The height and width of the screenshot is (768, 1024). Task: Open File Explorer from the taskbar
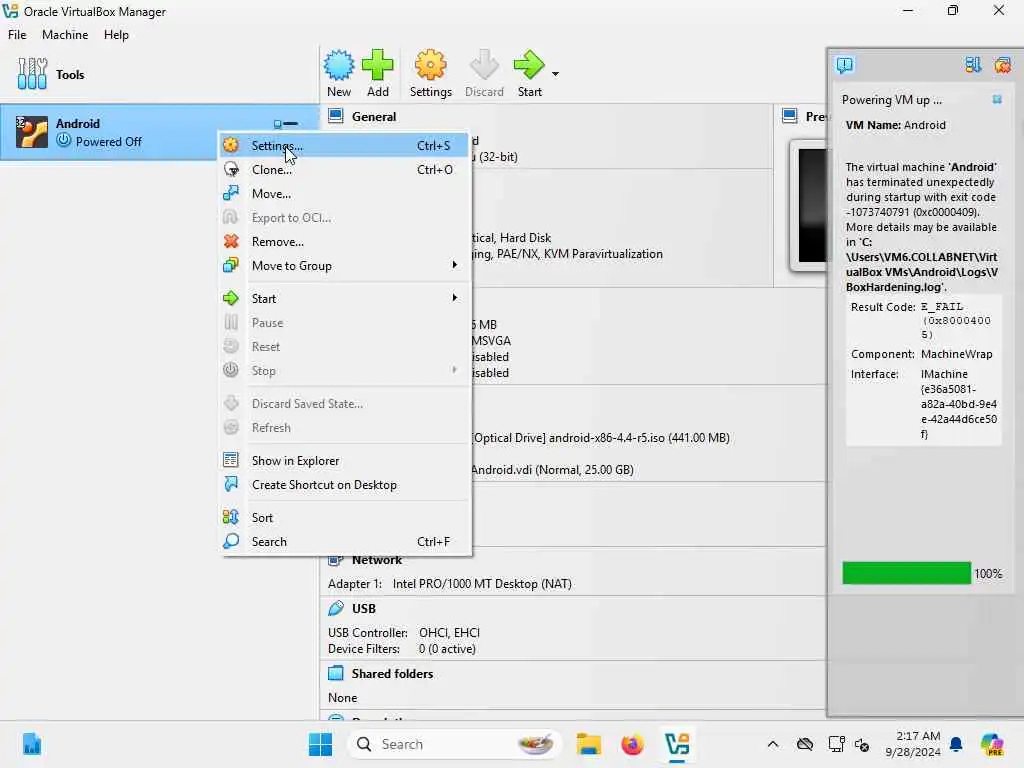click(588, 744)
